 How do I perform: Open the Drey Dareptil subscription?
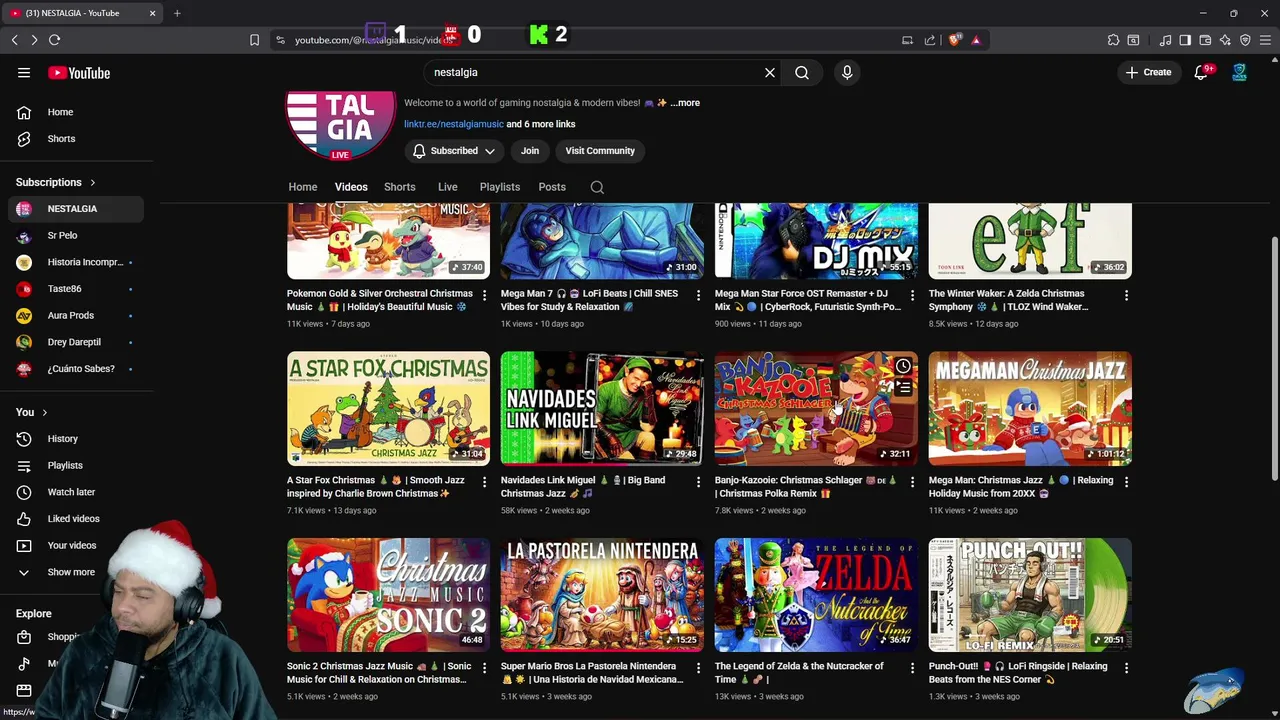tap(76, 342)
